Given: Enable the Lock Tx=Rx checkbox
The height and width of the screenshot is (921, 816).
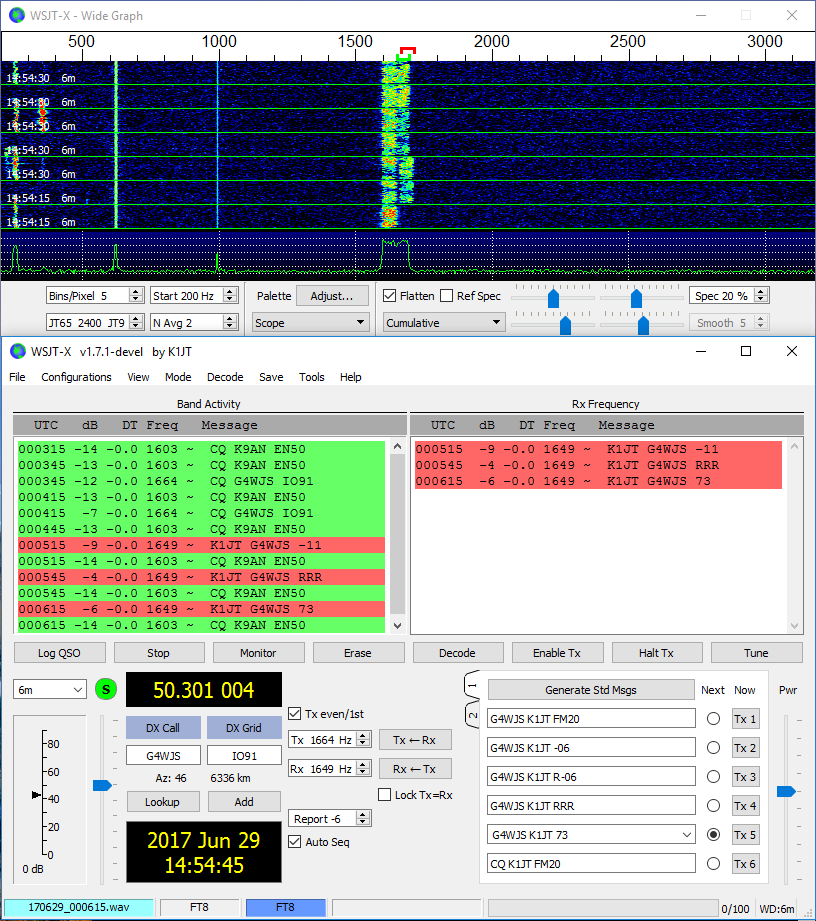Looking at the screenshot, I should coord(386,795).
